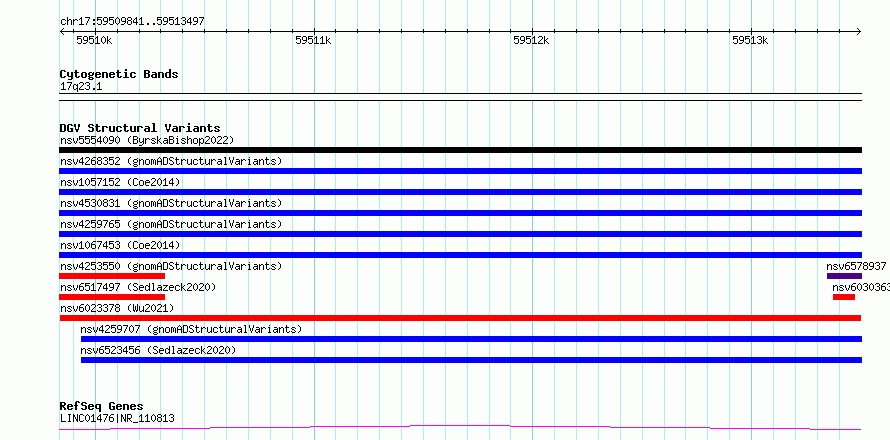The height and width of the screenshot is (440, 890).
Task: Select the black nsv5554090 variant bar
Action: point(460,150)
